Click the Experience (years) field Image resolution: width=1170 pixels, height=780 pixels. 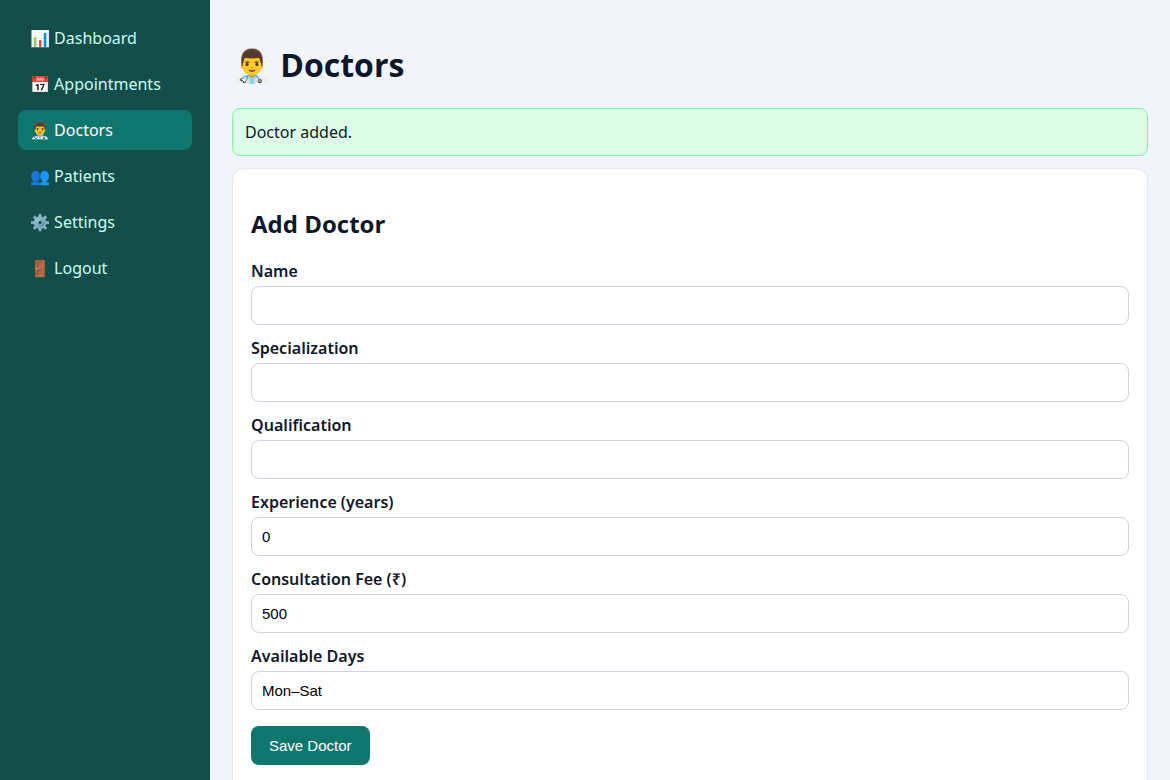click(x=689, y=537)
